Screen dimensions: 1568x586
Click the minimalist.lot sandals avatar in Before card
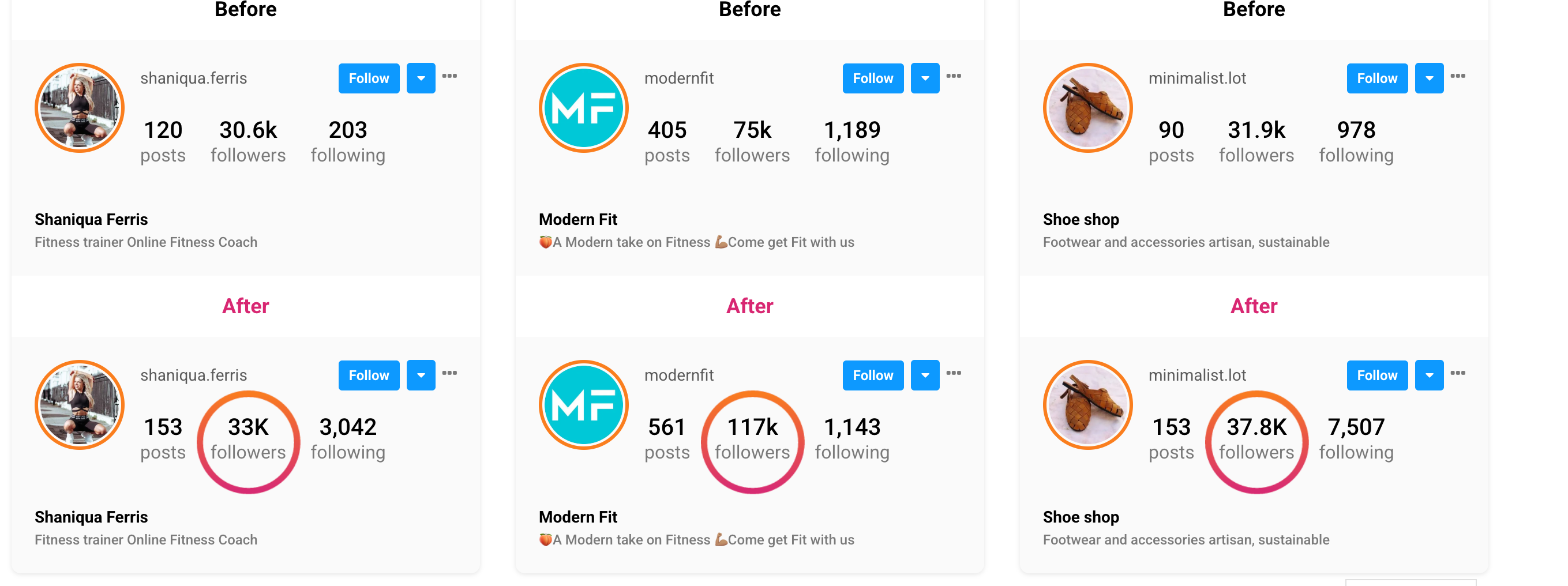(1087, 108)
